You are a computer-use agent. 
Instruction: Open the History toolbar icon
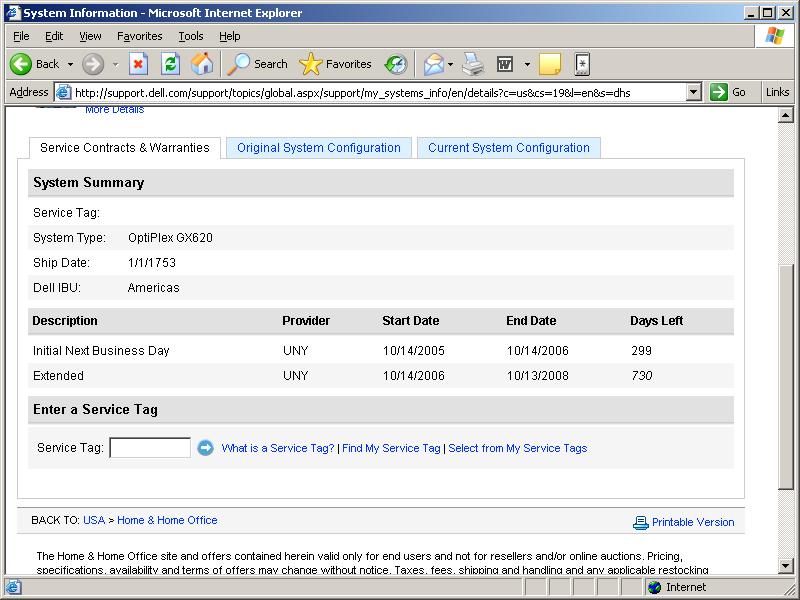coord(396,64)
